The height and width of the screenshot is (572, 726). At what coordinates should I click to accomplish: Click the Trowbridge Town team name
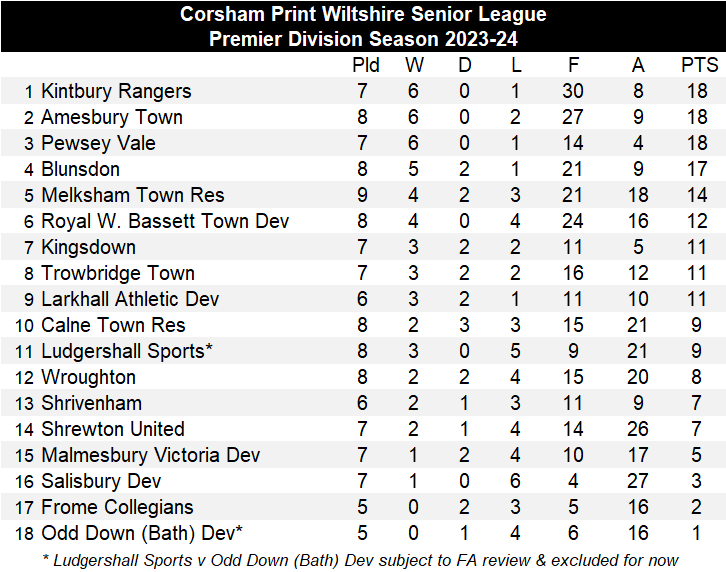point(118,273)
